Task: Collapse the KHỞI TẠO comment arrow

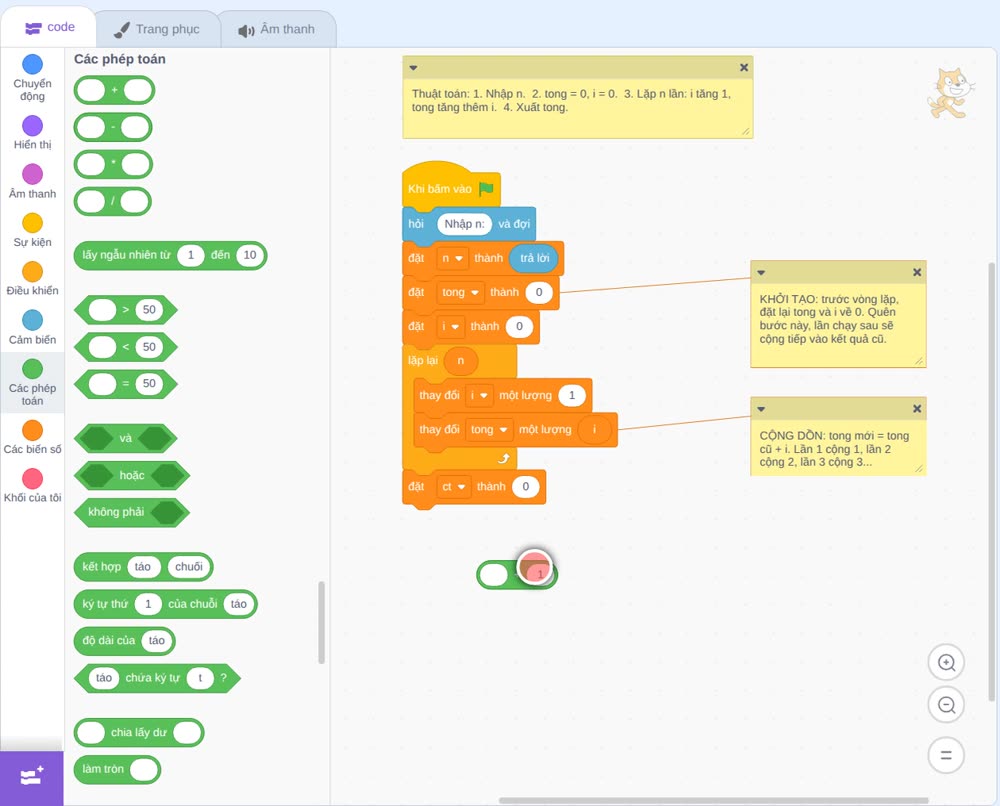Action: pyautogui.click(x=761, y=273)
